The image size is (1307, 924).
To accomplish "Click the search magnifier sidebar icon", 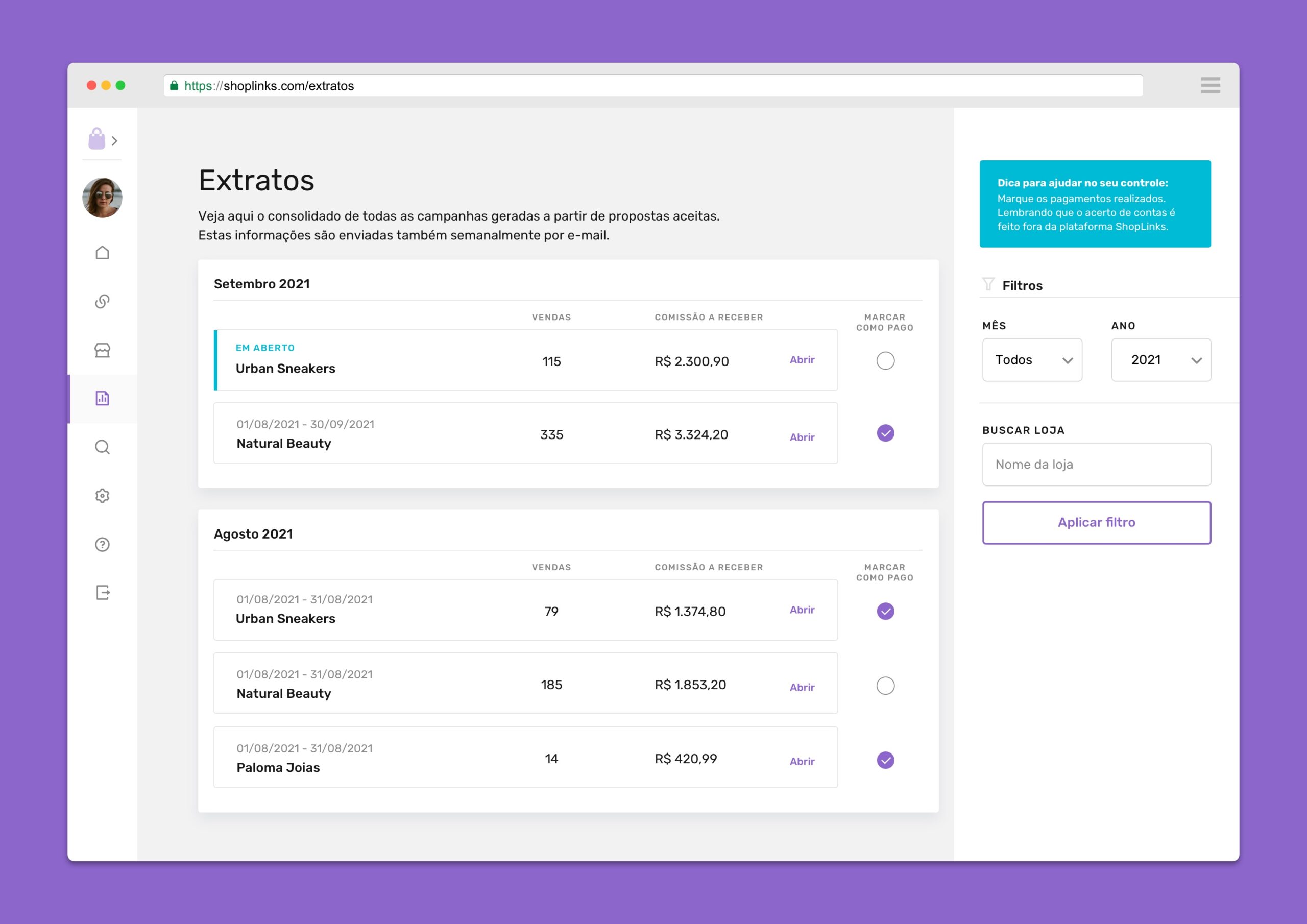I will [103, 447].
